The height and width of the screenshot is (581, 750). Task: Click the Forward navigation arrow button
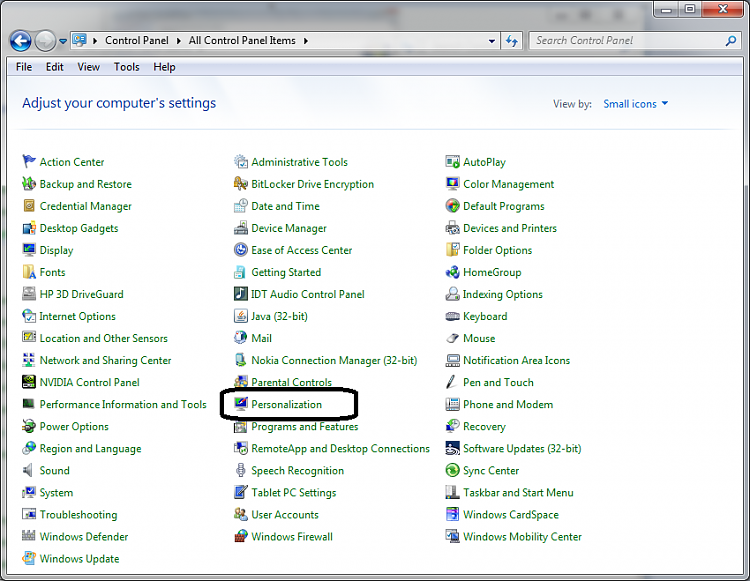pos(45,41)
